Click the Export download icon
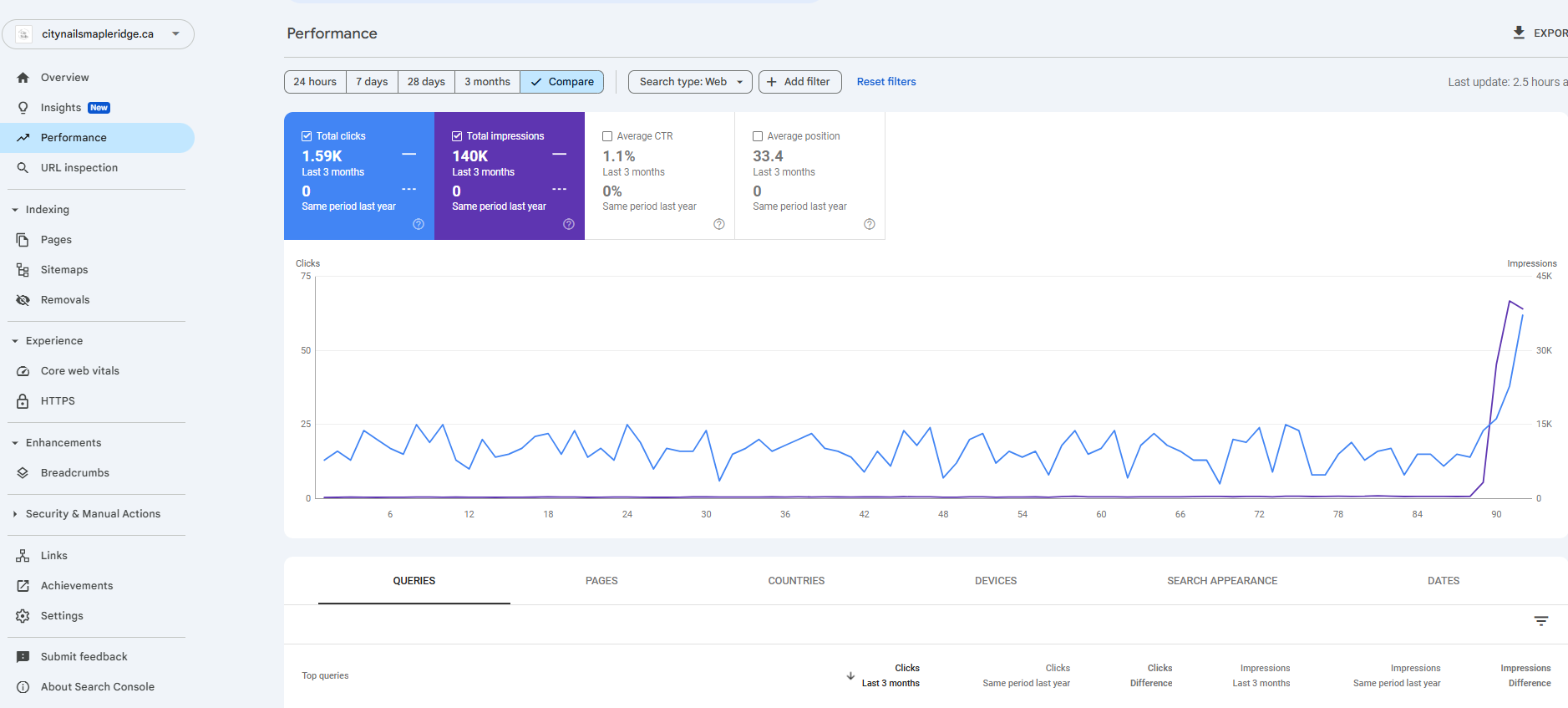 [x=1519, y=33]
